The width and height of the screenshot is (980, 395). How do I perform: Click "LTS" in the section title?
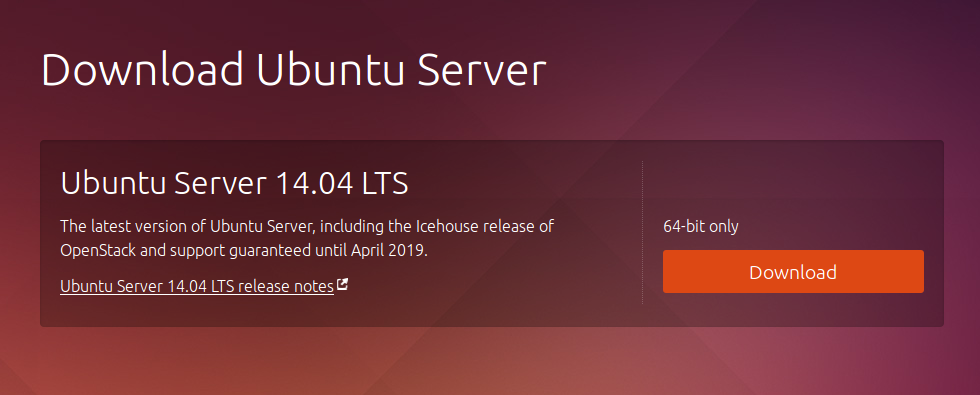[x=385, y=184]
